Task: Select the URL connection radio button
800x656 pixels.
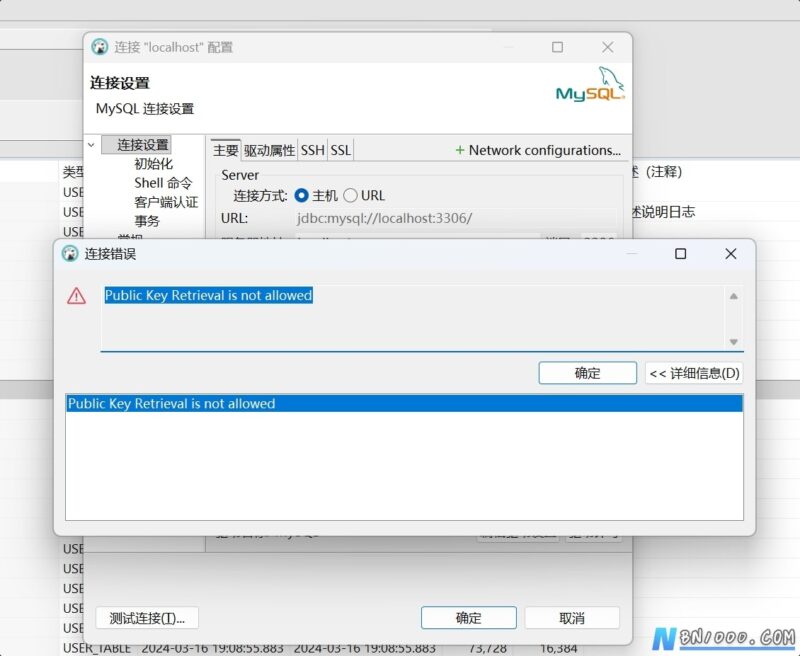Action: point(350,195)
